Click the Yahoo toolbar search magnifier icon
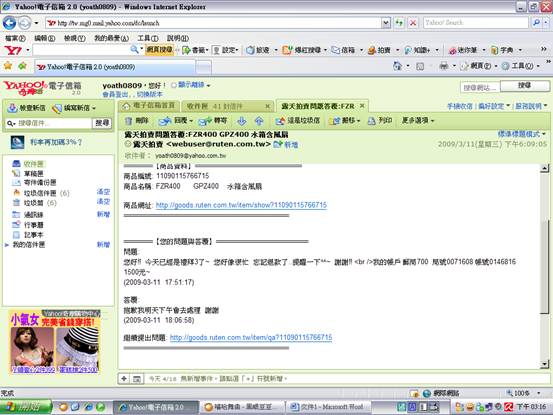The width and height of the screenshot is (553, 415). click(134, 50)
